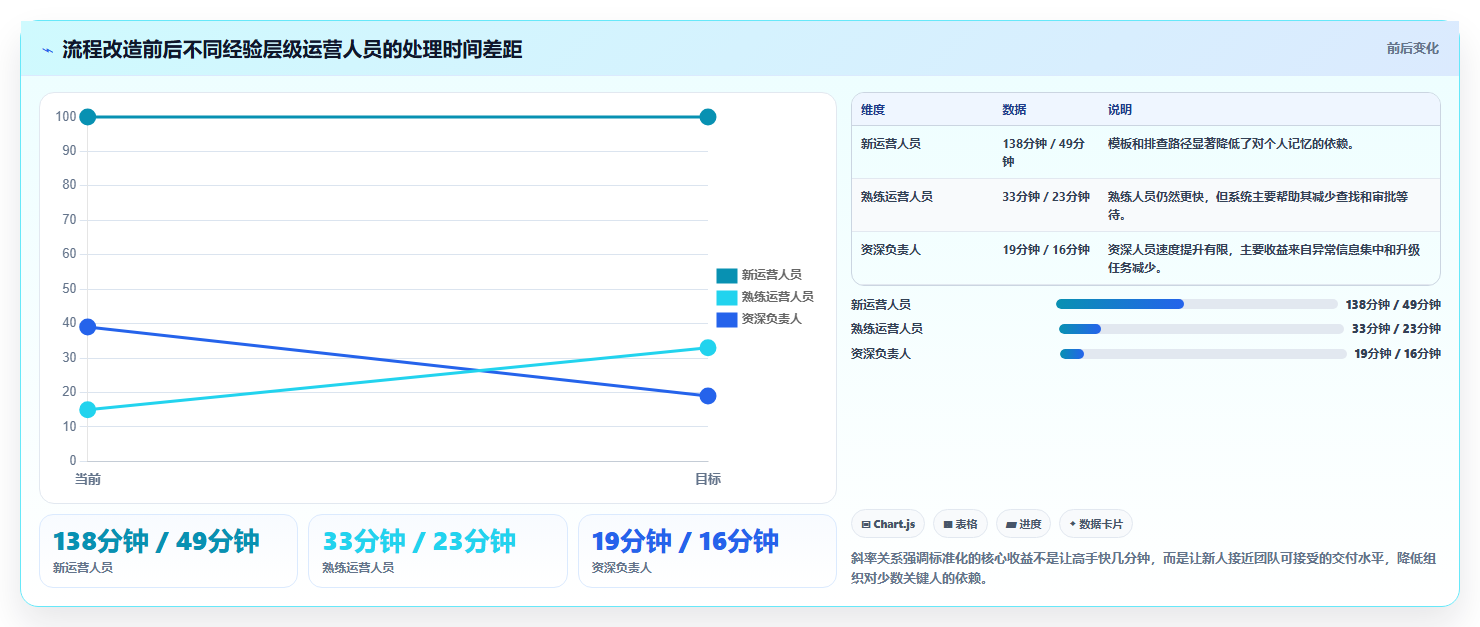Click the 进度 tag chip
The image size is (1480, 627).
tap(1024, 524)
